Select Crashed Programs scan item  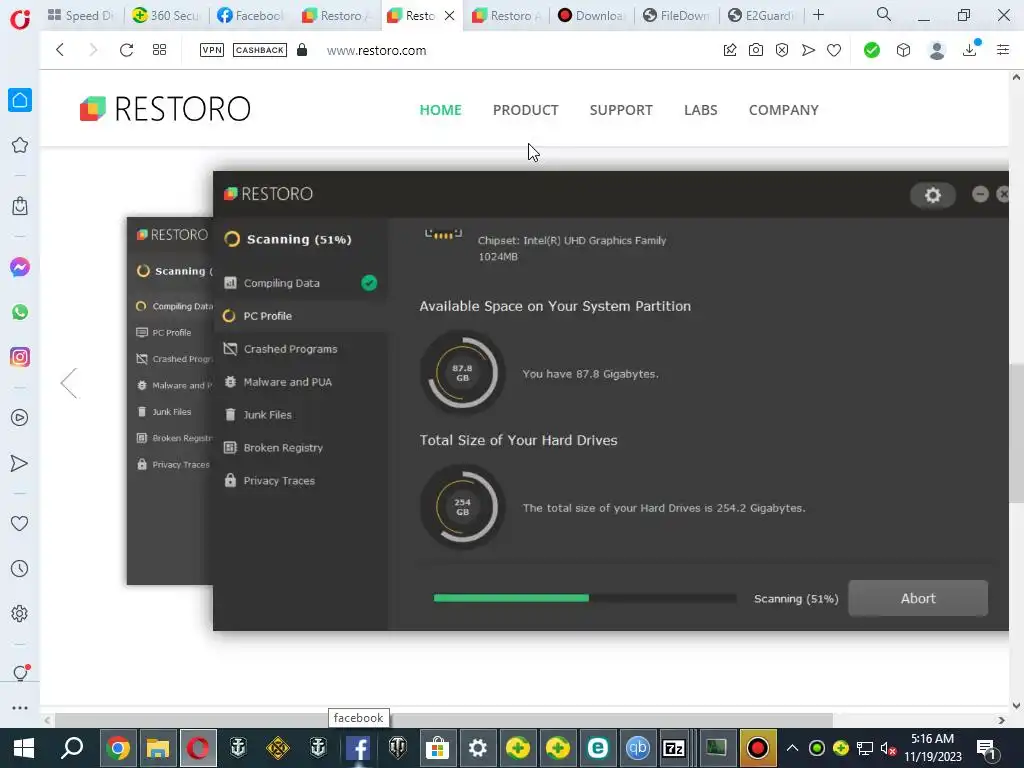(291, 349)
